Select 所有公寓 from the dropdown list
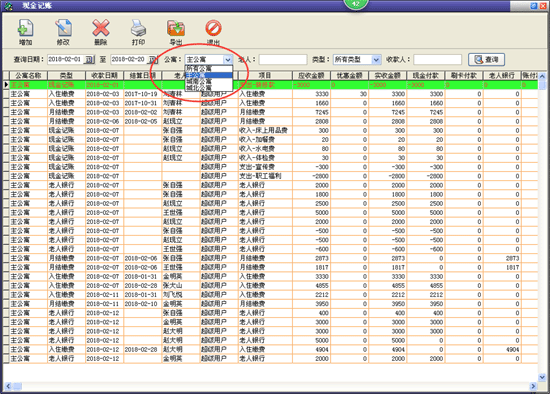 click(209, 69)
